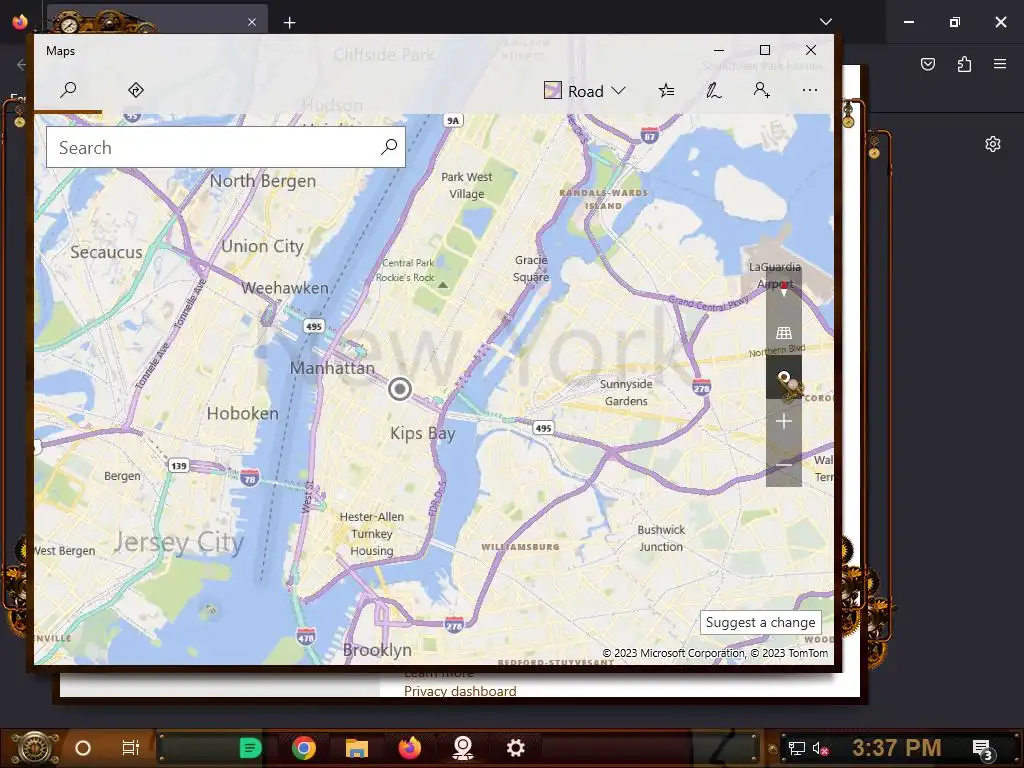Click Central Park Rockie's Rock label
Viewport: 1024px width, 768px height.
(x=406, y=270)
